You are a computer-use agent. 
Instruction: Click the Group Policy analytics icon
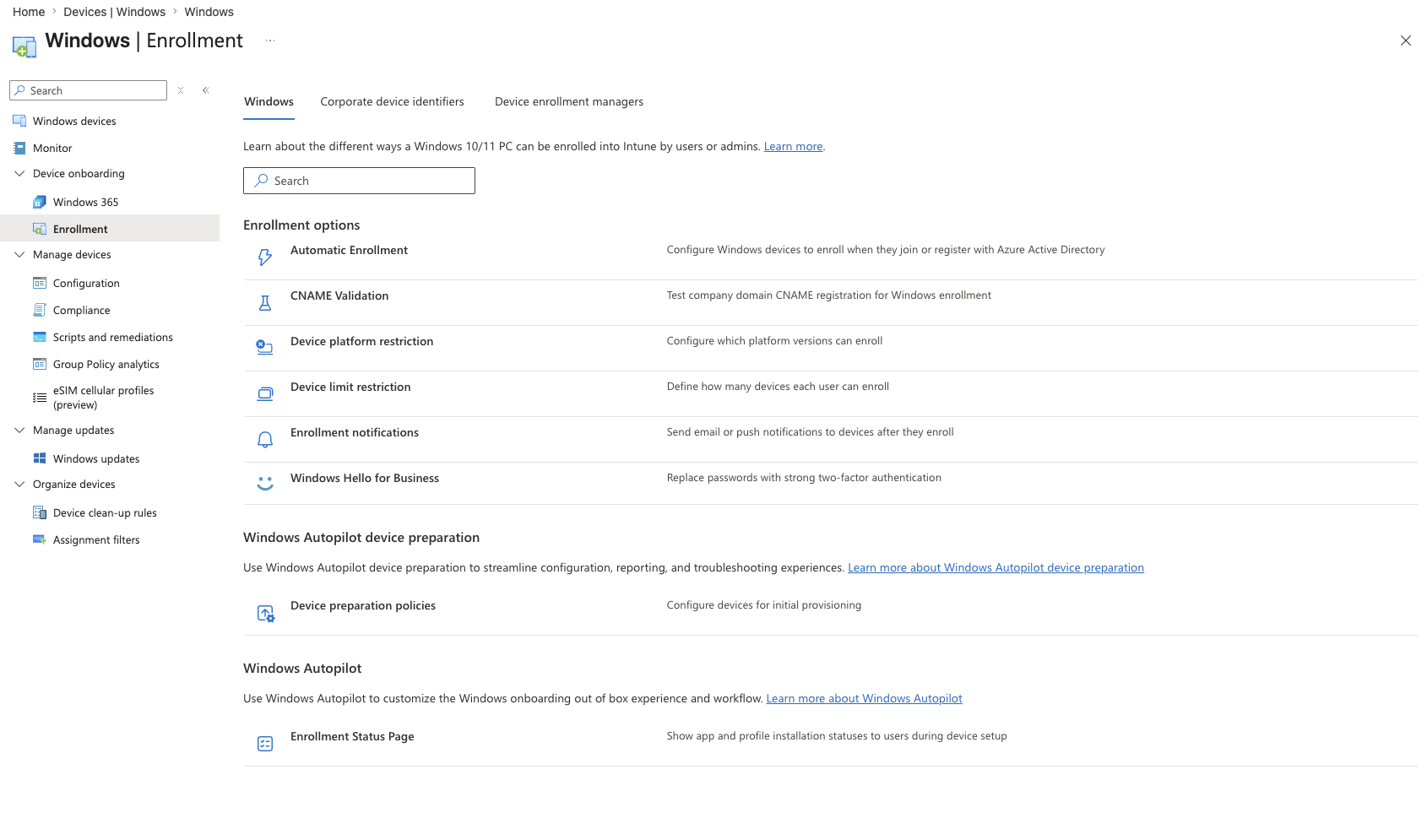tap(40, 364)
